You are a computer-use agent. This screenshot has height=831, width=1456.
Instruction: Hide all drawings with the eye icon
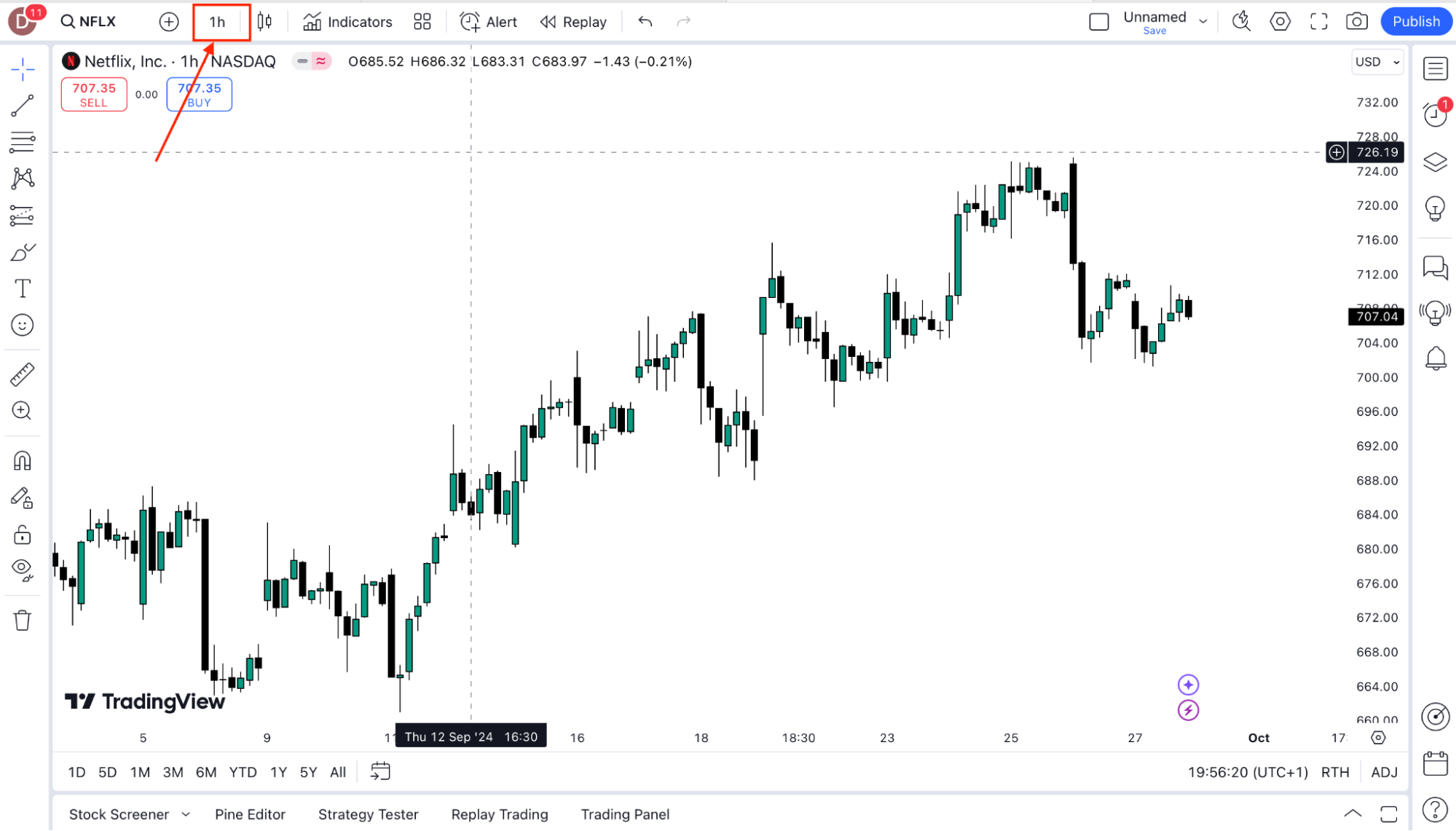[23, 569]
